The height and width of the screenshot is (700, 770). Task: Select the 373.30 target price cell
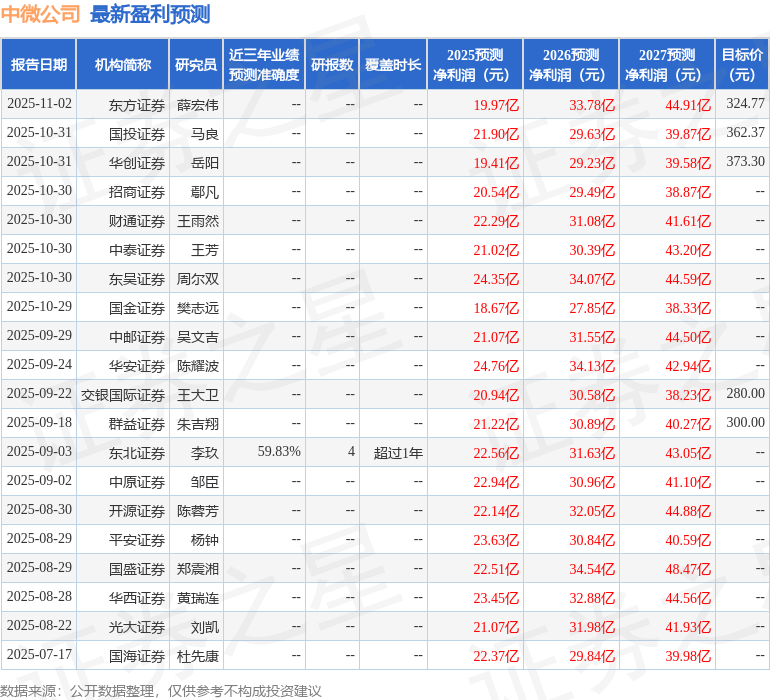click(745, 162)
